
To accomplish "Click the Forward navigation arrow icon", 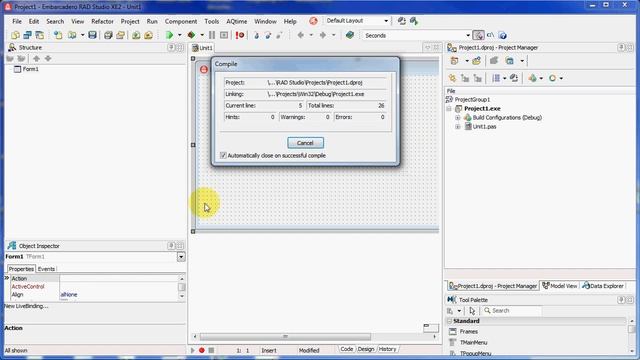I will pos(323,36).
